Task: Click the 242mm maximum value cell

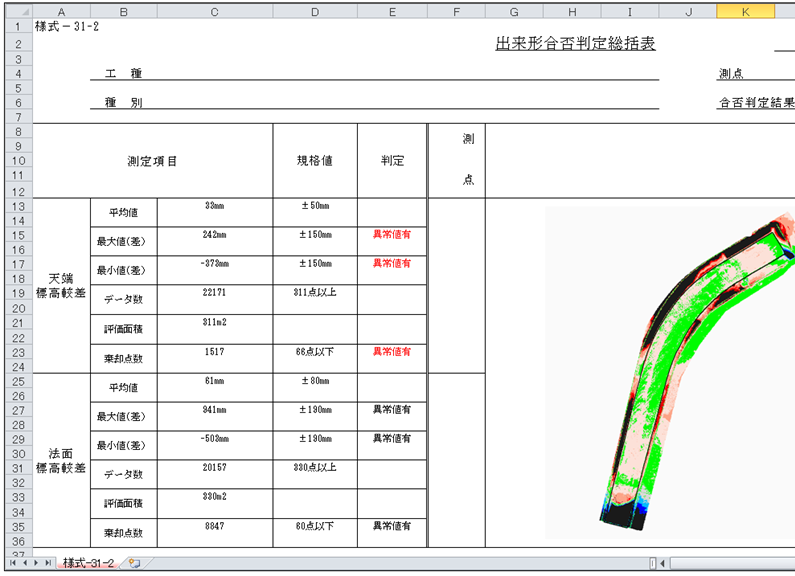Action: click(215, 241)
